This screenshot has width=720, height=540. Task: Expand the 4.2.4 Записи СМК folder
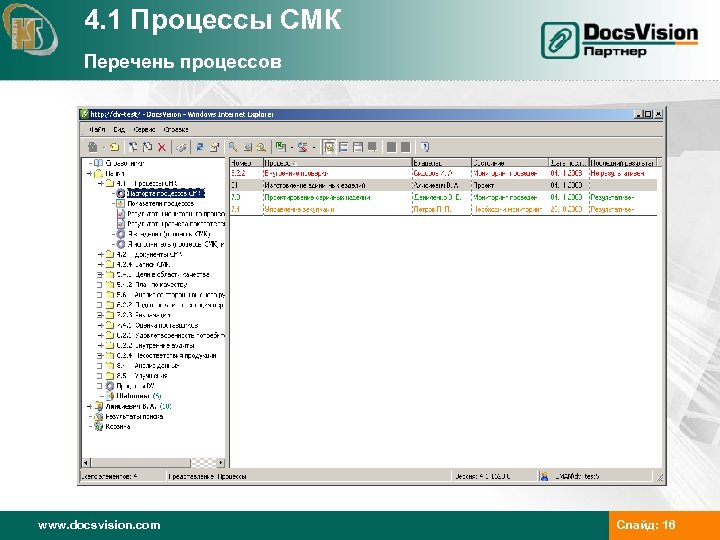pyautogui.click(x=101, y=264)
